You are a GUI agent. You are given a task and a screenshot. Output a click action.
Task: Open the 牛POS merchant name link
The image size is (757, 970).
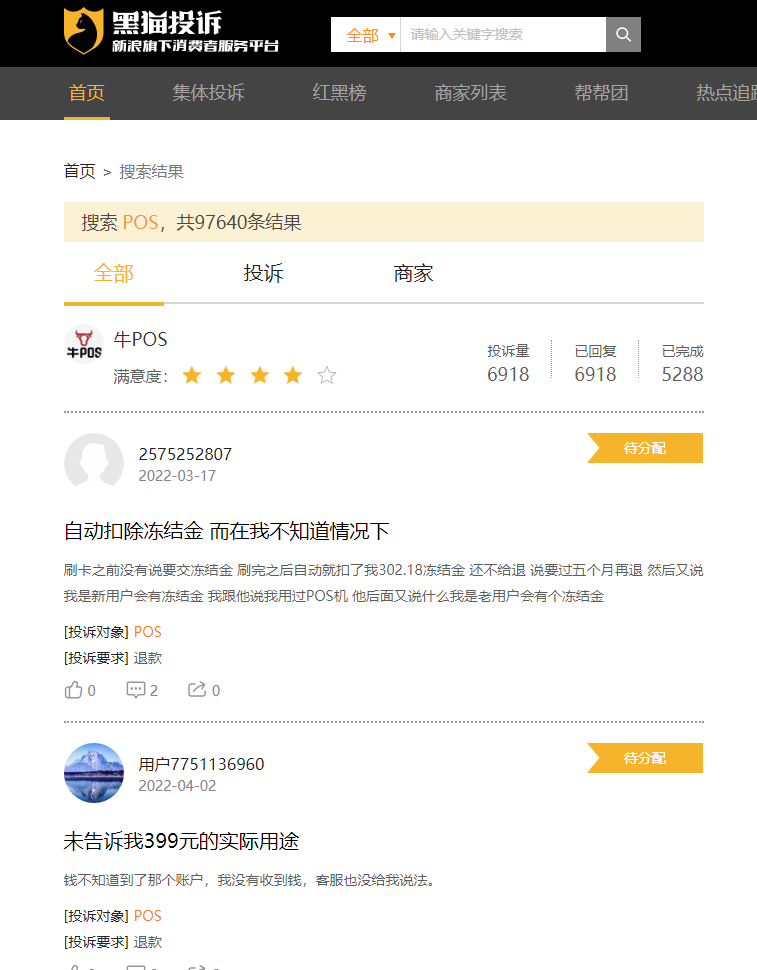coord(140,340)
